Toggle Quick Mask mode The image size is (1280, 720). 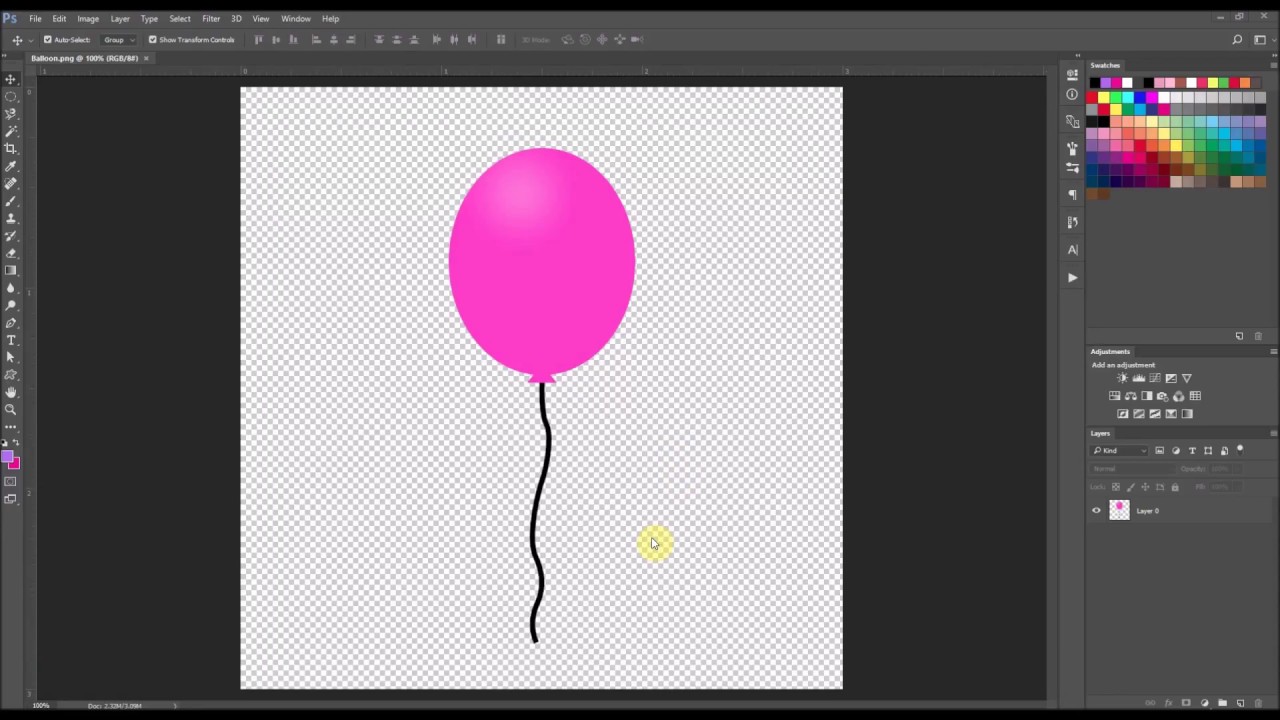click(x=11, y=482)
